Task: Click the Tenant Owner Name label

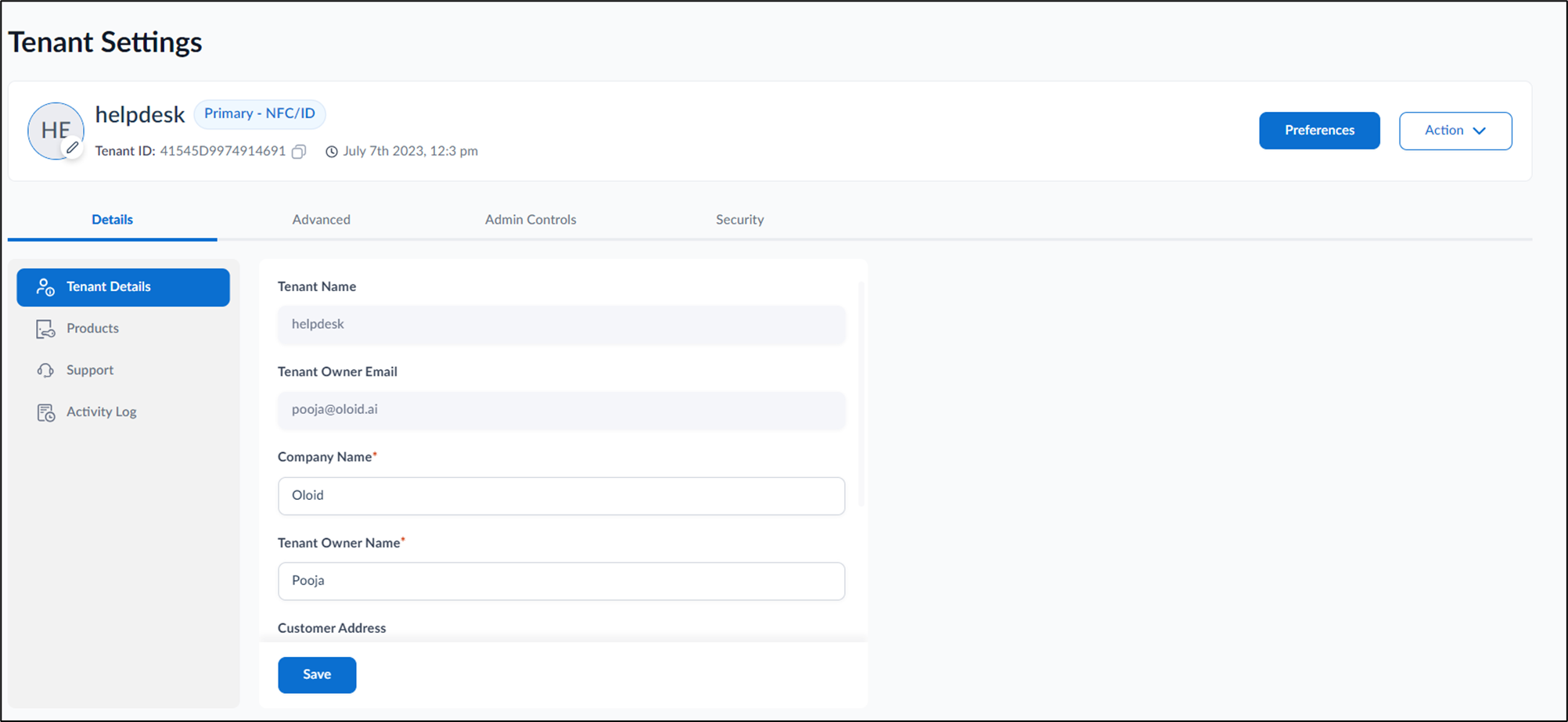Action: [x=339, y=543]
